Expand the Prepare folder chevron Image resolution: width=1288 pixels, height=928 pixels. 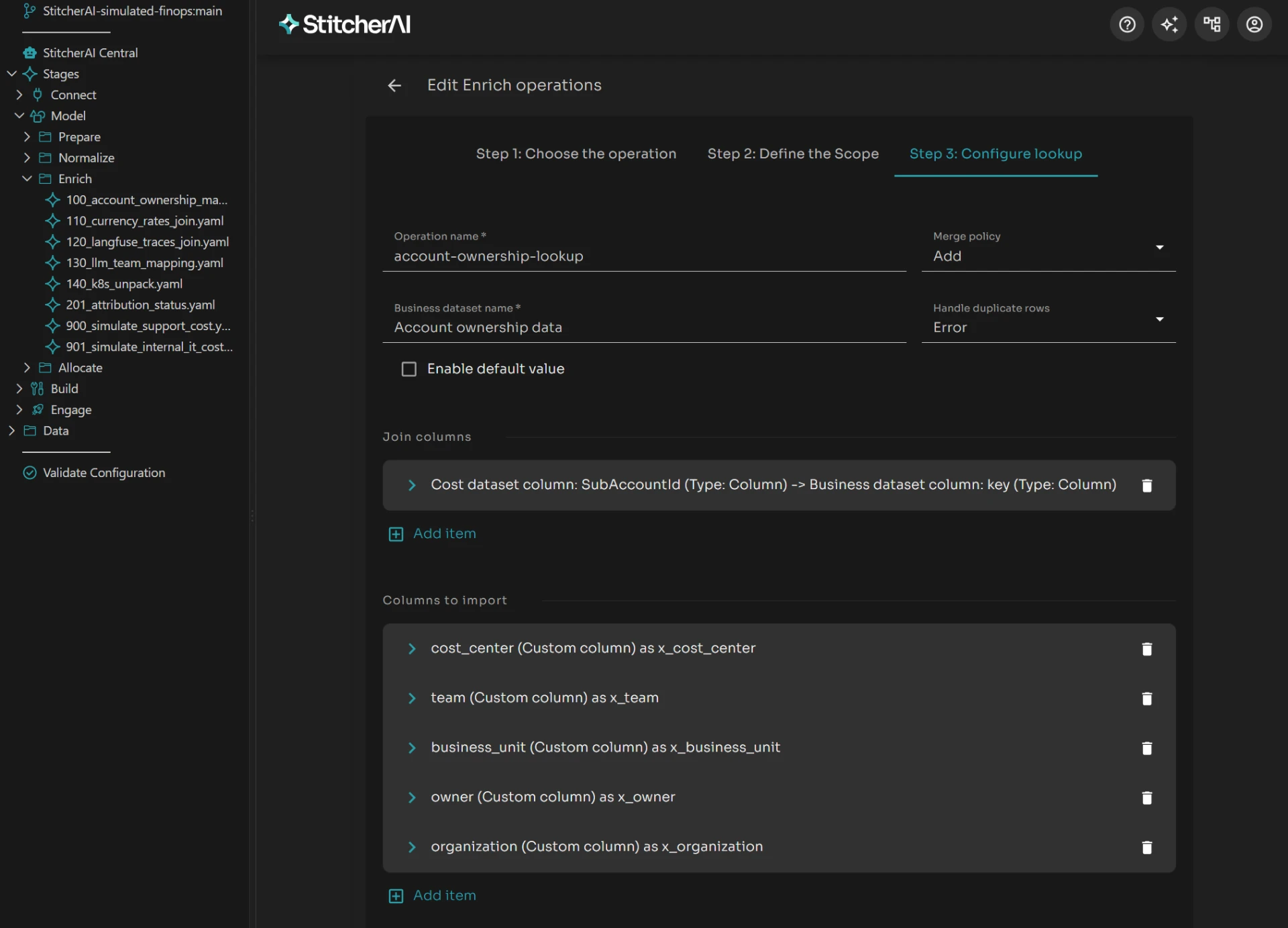[x=27, y=137]
